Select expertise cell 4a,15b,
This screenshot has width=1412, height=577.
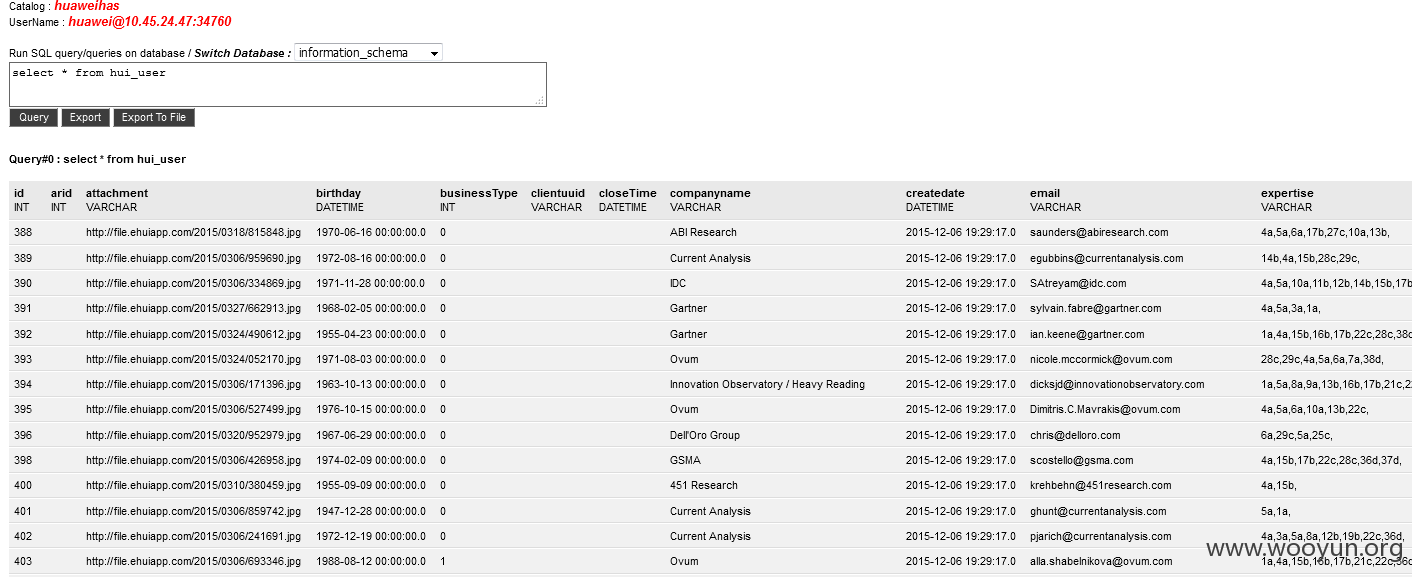click(1278, 485)
